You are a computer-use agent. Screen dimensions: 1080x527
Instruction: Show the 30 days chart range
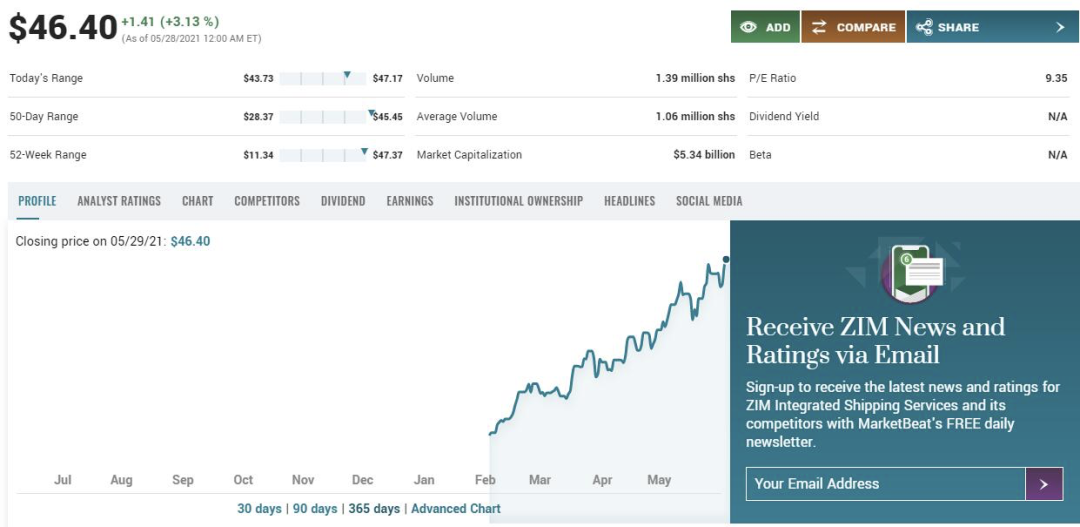pos(259,509)
